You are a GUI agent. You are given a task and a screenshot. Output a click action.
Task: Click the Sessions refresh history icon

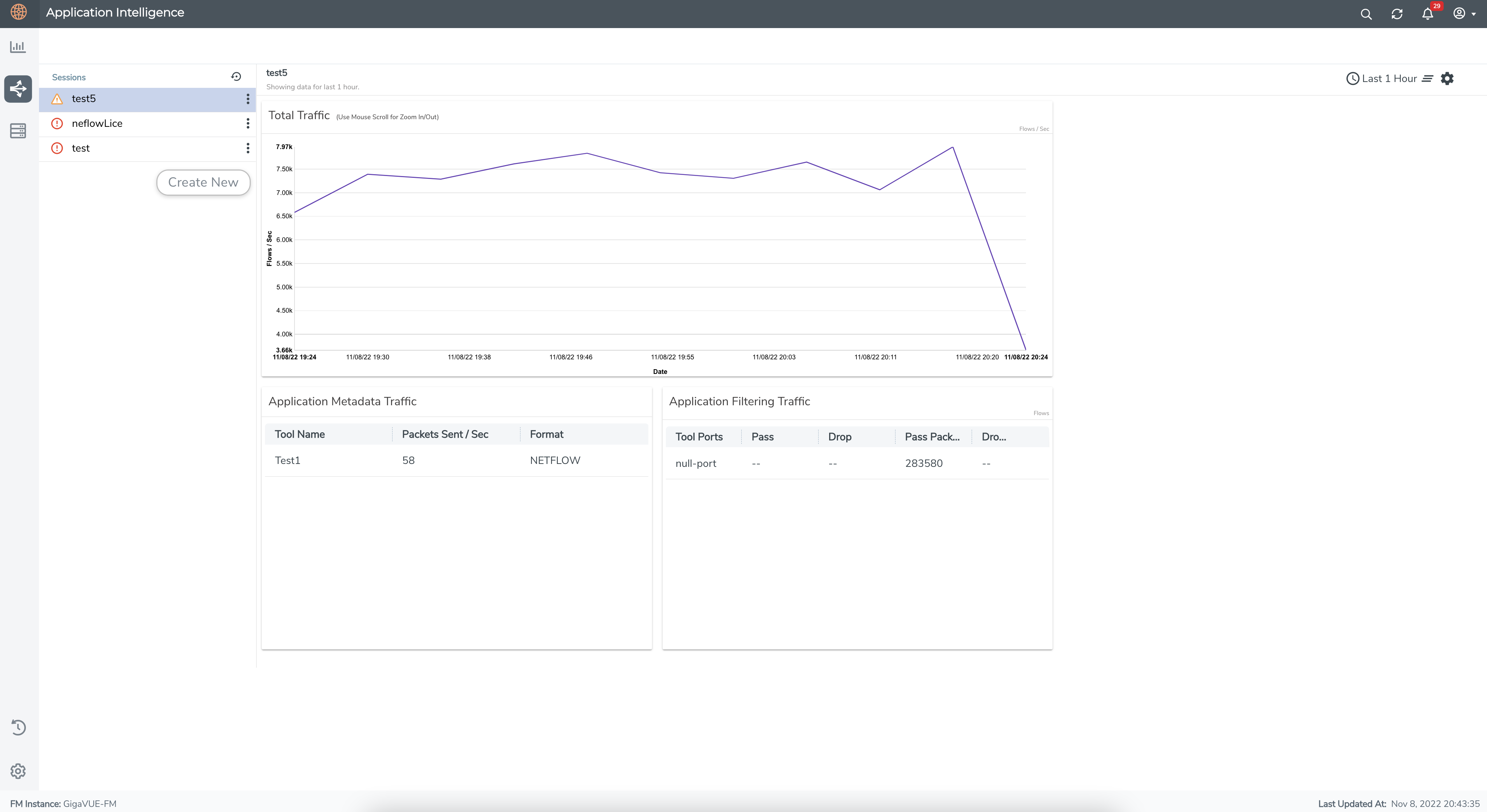pos(236,77)
